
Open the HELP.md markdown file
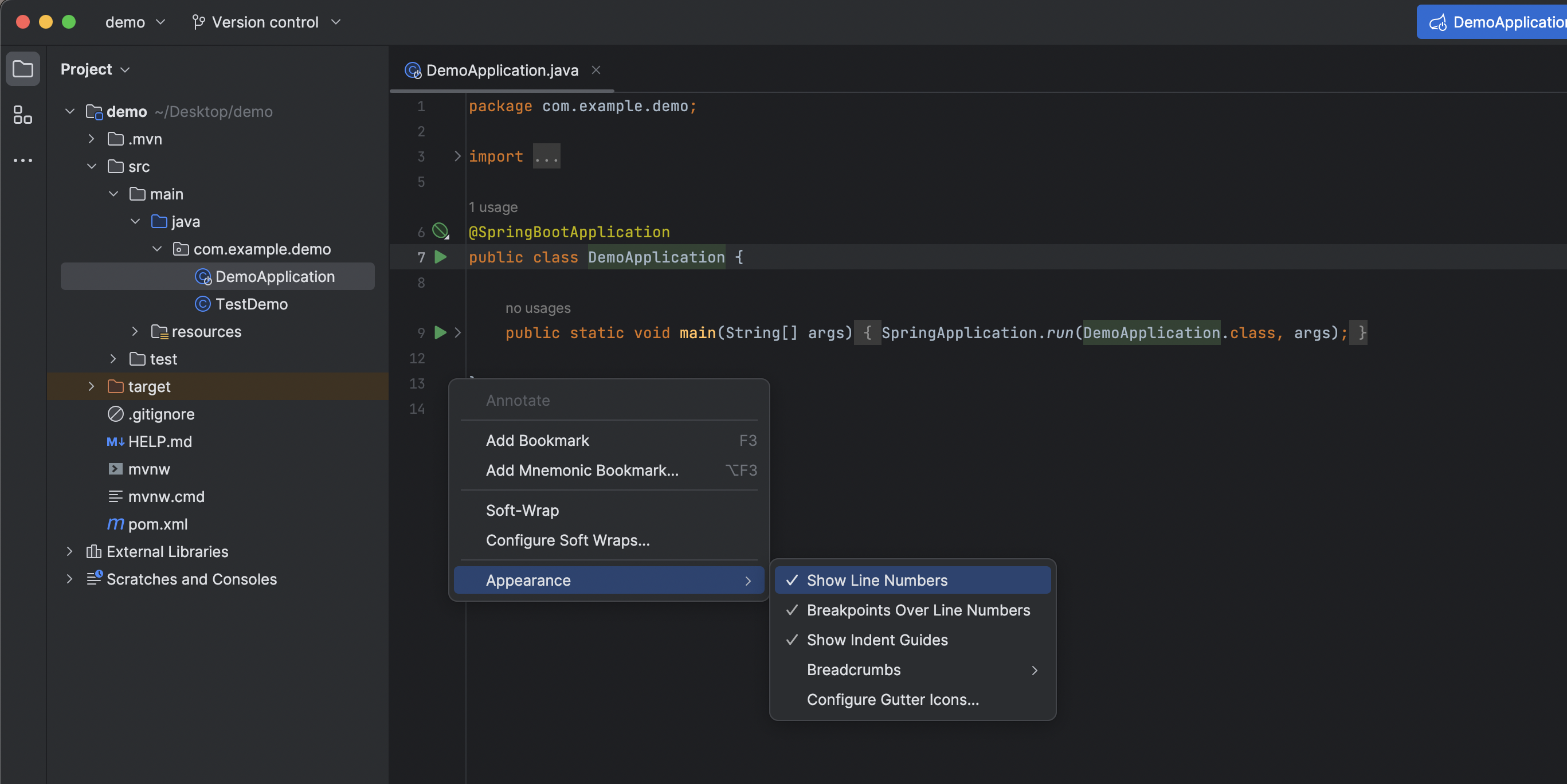(x=159, y=441)
